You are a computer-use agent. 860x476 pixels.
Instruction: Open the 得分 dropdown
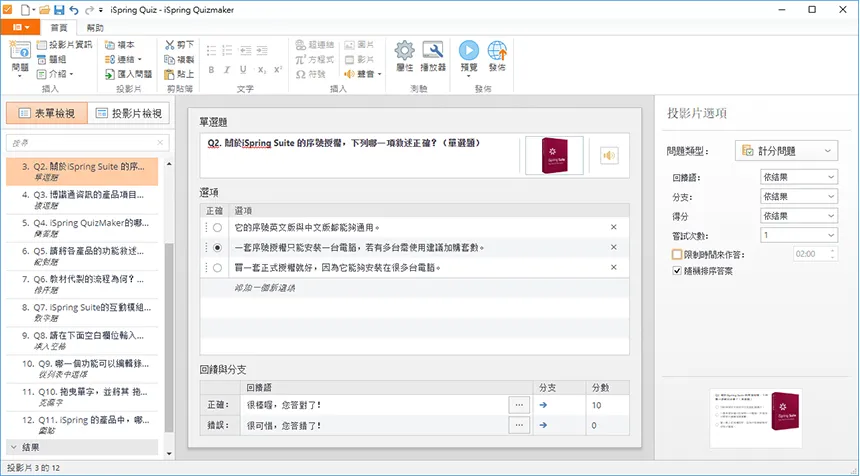(799, 216)
